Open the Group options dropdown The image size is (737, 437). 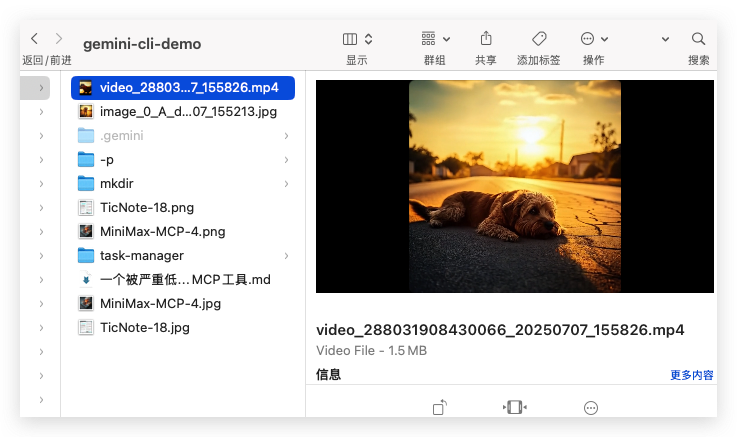click(436, 39)
